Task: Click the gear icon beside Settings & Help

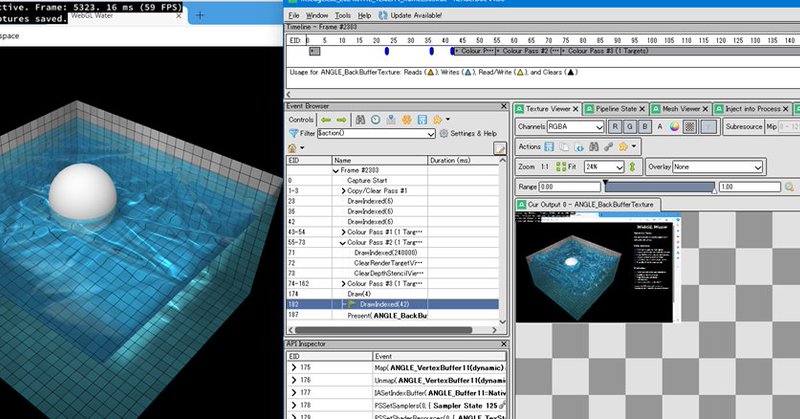Action: [444, 133]
